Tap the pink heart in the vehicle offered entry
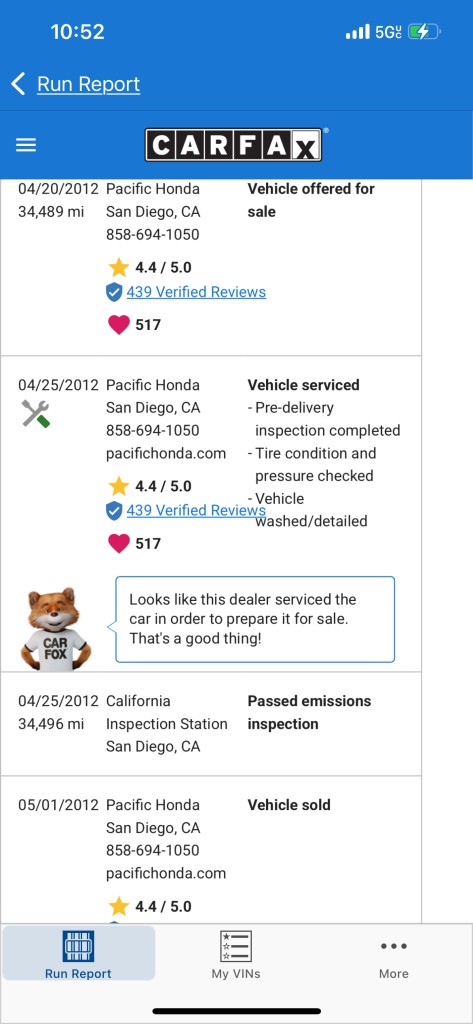 (x=118, y=325)
